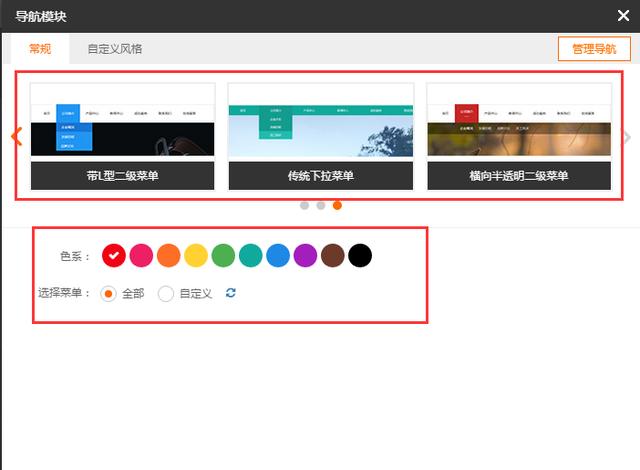640x470 pixels.
Task: Click the left carousel arrow
Action: [16, 137]
